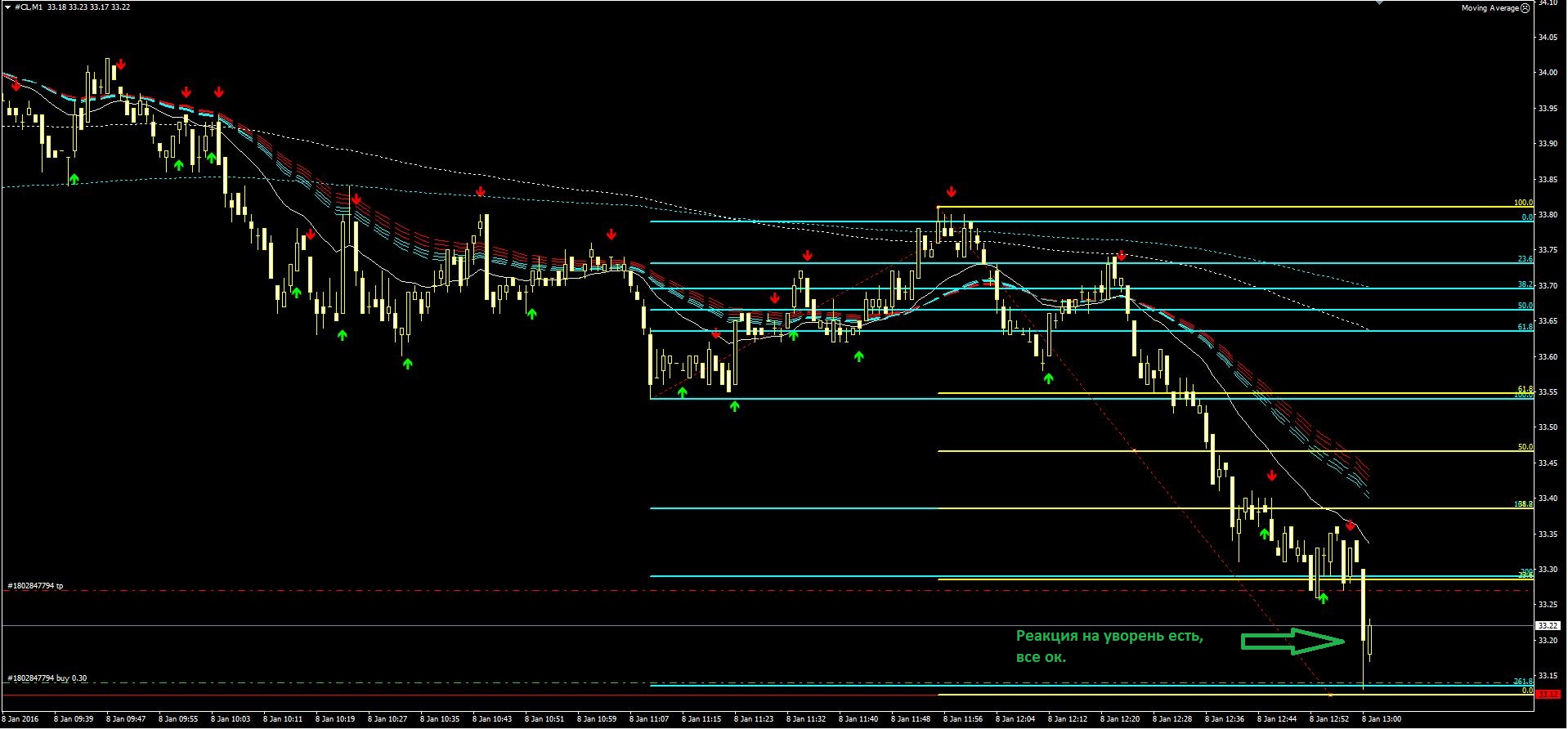Viewport: 1568px width, 729px height.
Task: Click the gray chart shift triangle at top
Action: click(1381, 2)
